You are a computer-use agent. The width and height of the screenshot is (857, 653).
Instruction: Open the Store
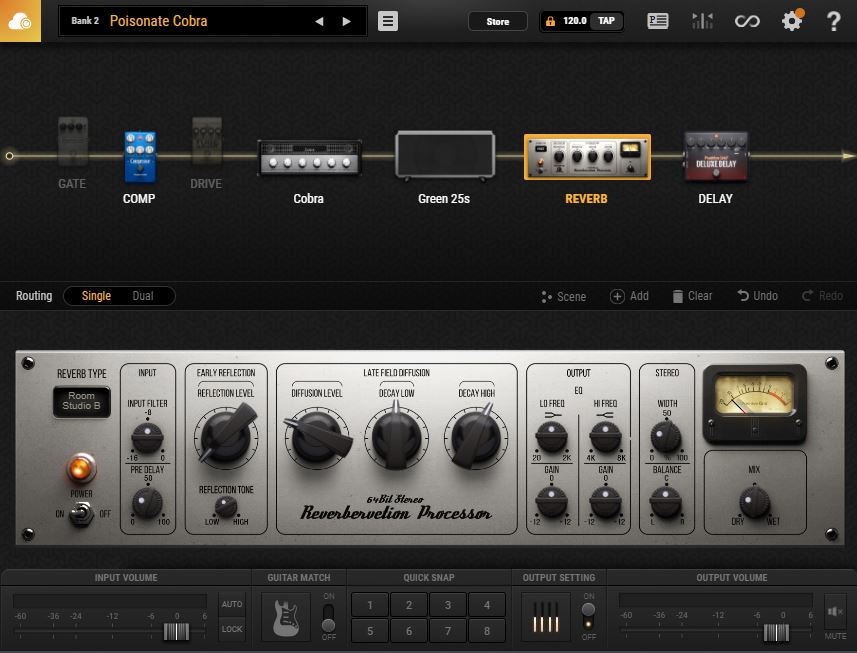(x=497, y=20)
